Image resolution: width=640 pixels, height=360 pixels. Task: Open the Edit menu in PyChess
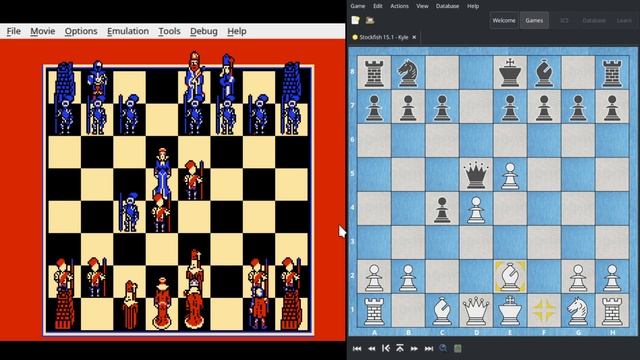[x=378, y=6]
